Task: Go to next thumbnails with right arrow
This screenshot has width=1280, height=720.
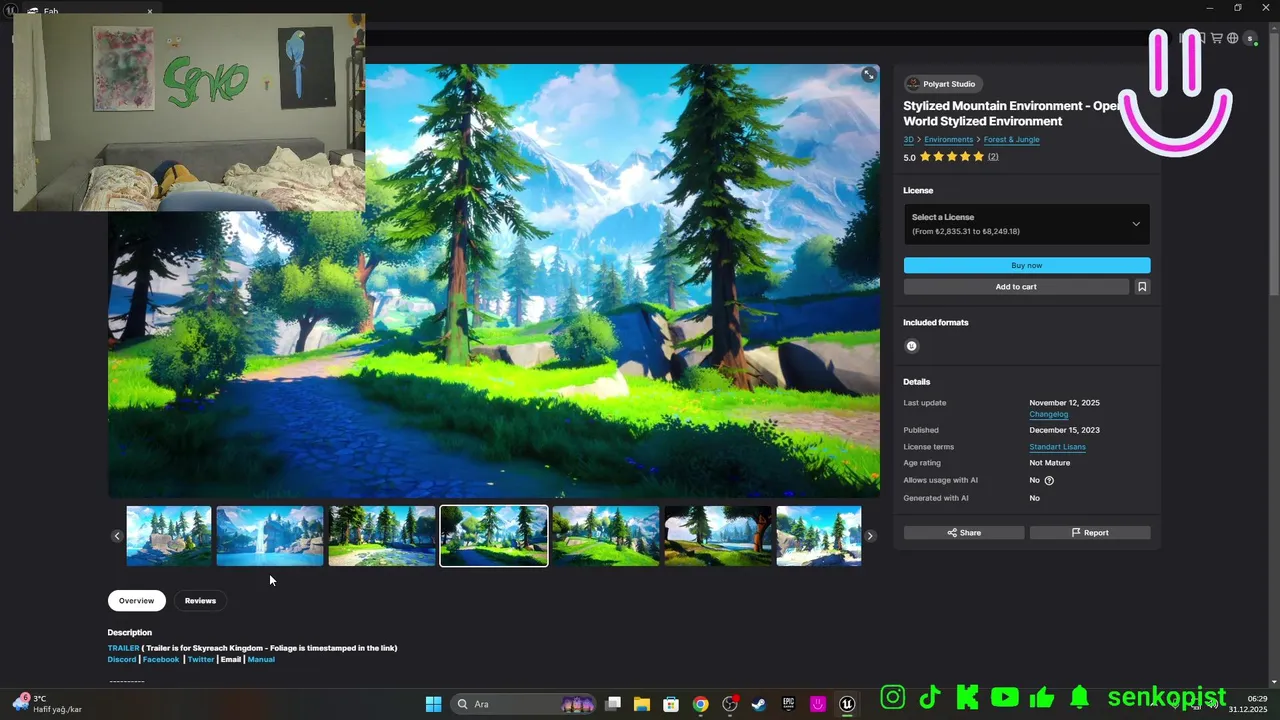Action: pos(870,536)
